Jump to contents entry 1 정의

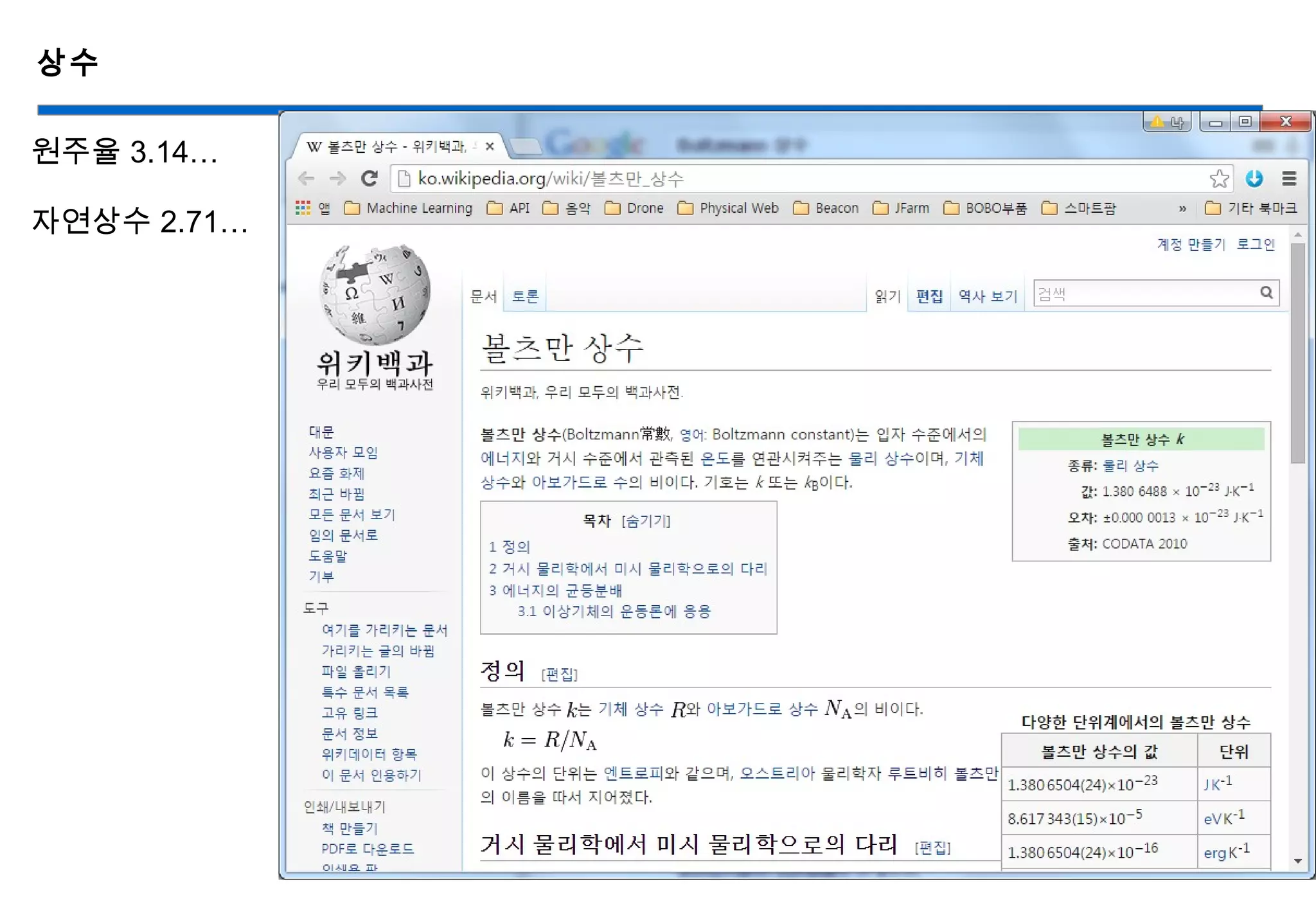509,547
